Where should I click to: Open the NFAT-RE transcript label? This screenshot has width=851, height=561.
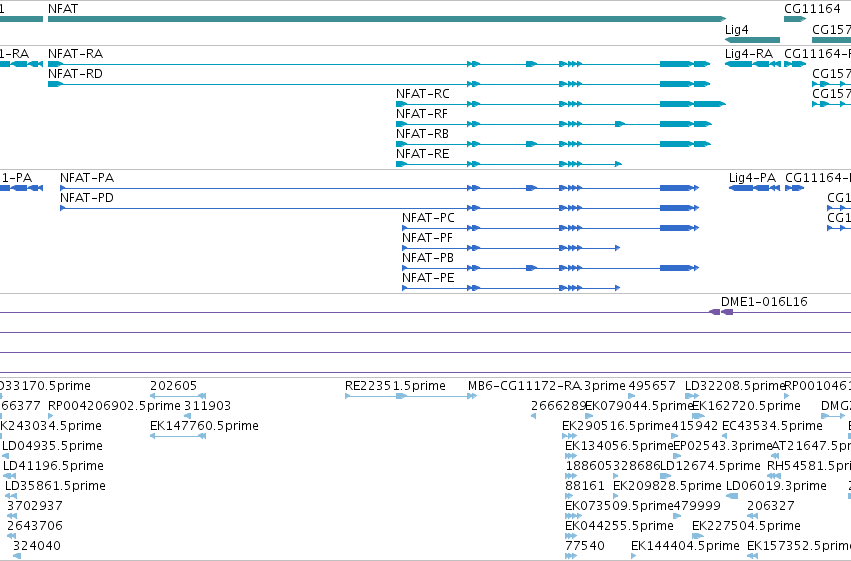(422, 154)
